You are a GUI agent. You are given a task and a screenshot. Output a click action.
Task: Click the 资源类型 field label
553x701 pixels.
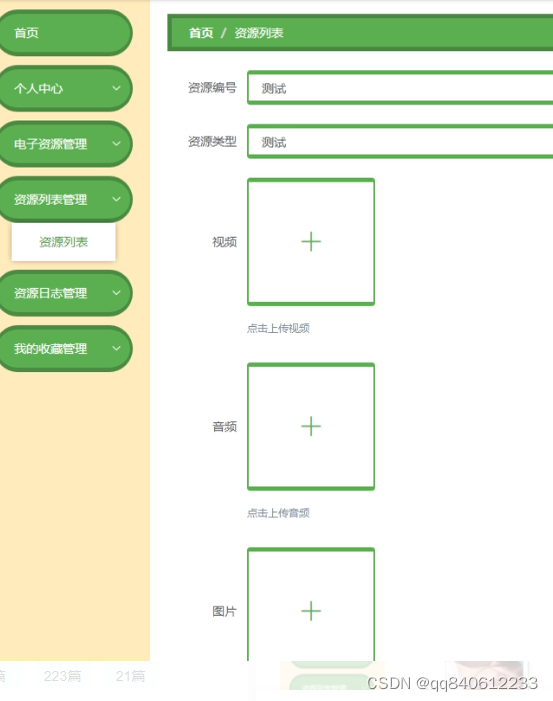click(212, 141)
